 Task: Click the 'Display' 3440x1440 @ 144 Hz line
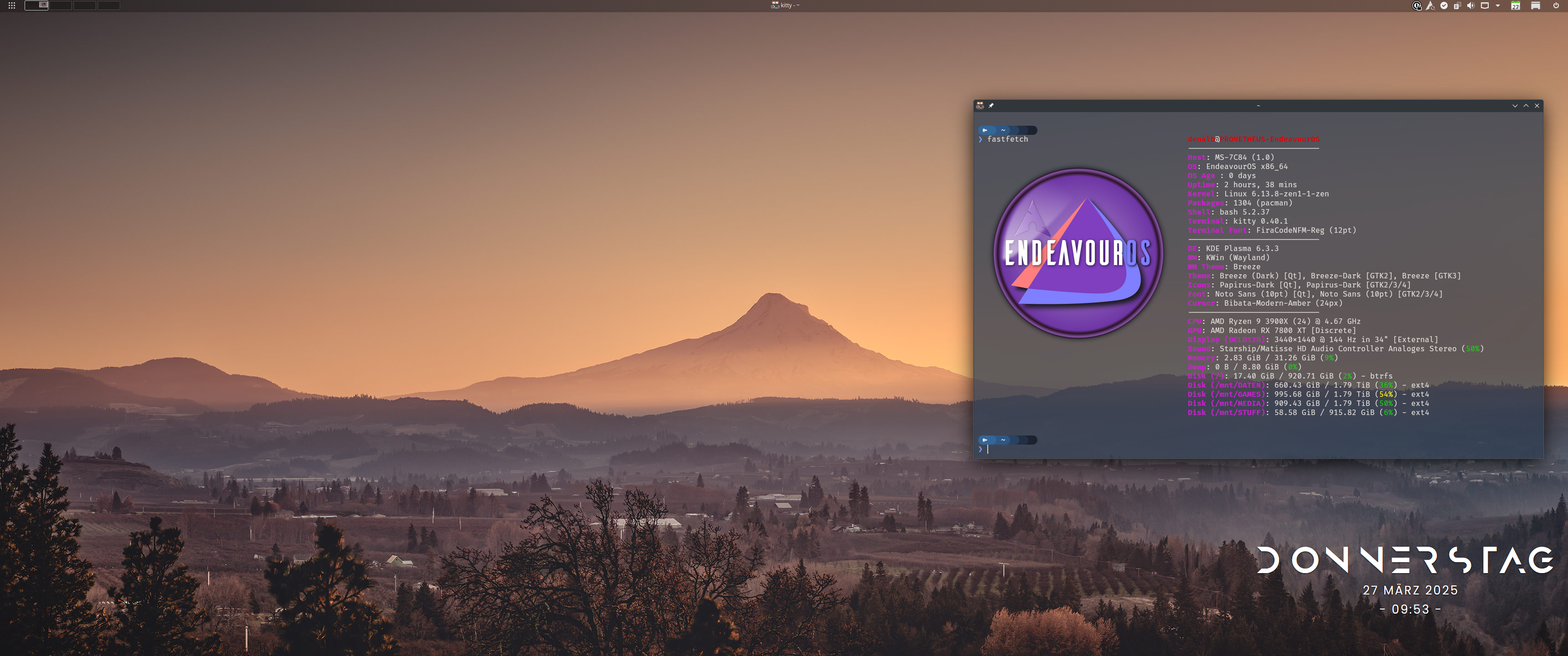1313,340
